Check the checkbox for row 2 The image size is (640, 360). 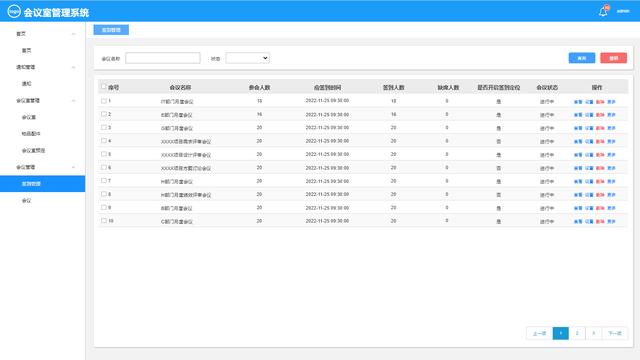[104, 114]
